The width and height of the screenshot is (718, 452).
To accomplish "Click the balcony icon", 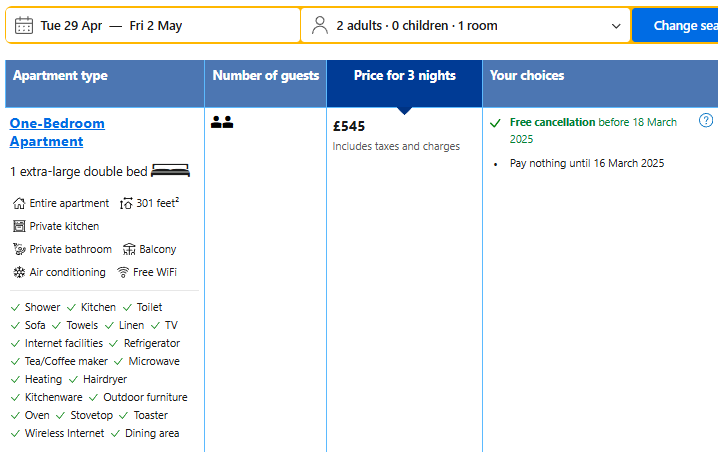I will click(x=130, y=249).
